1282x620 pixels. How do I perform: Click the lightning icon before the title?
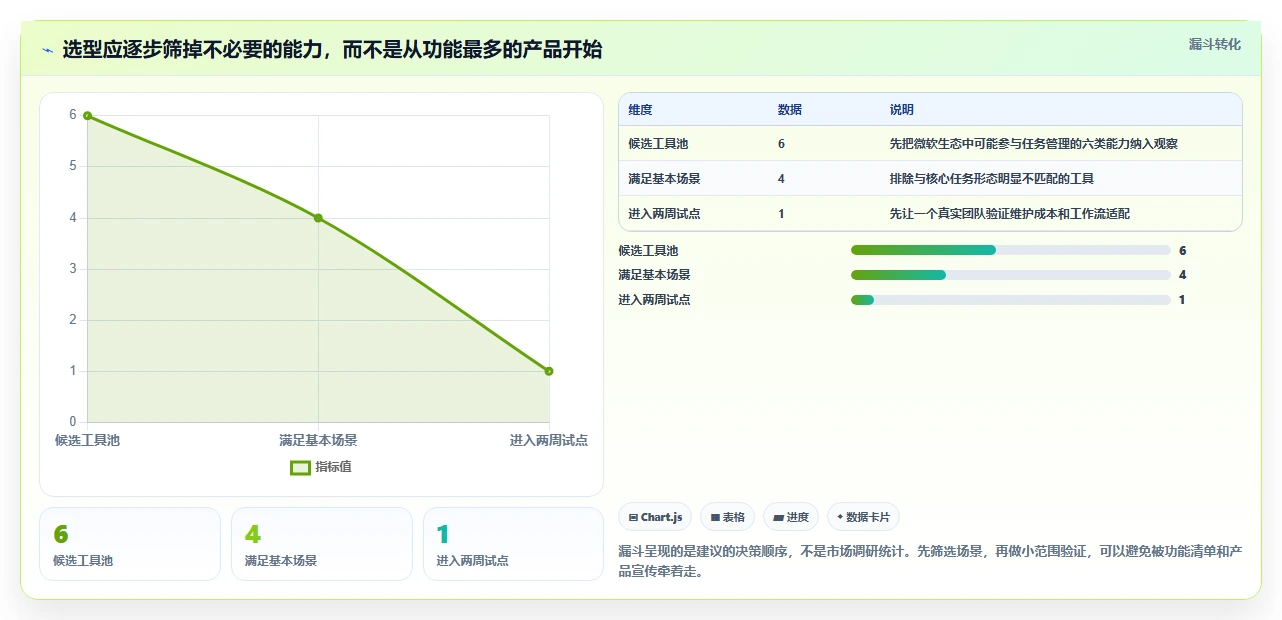(x=47, y=50)
